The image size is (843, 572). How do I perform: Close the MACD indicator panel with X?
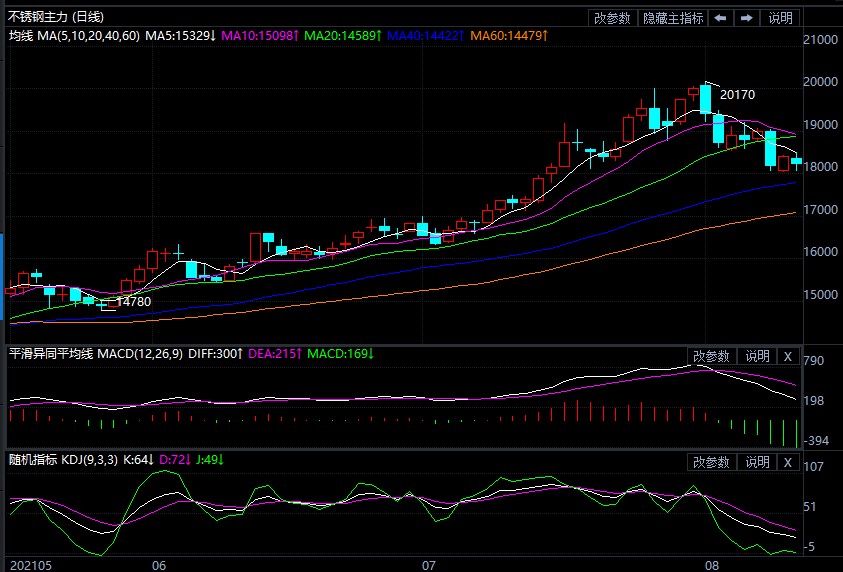[x=787, y=356]
